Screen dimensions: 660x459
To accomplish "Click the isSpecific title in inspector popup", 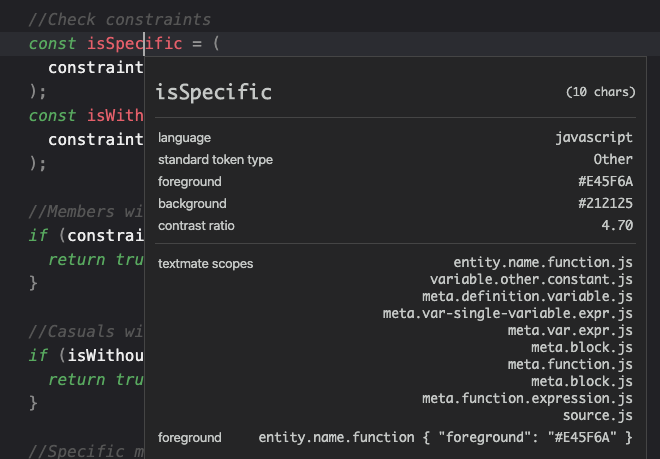I will point(213,93).
